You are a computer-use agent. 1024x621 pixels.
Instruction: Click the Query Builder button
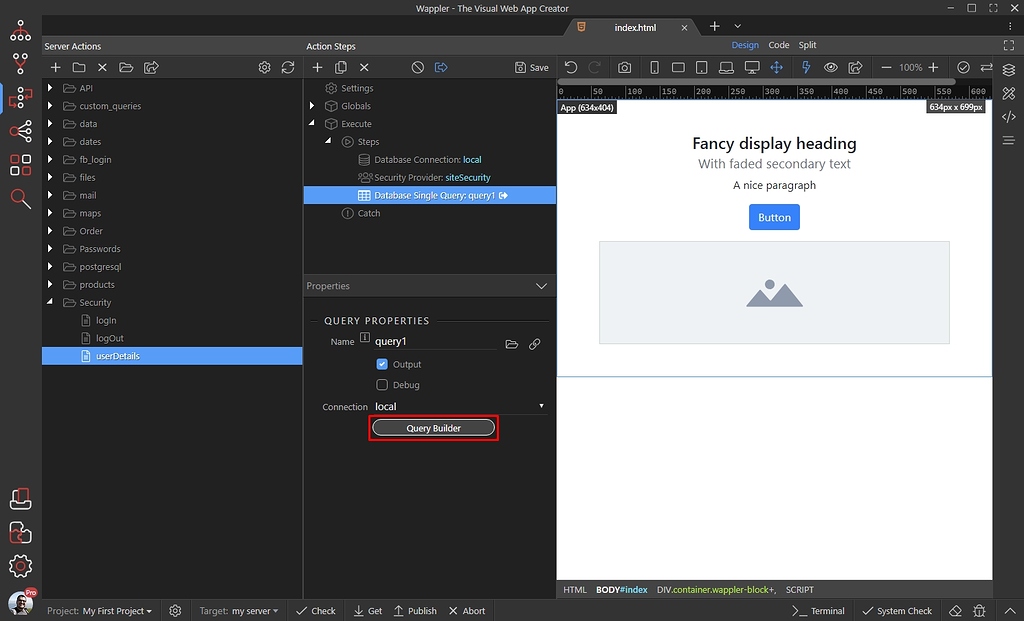point(433,427)
